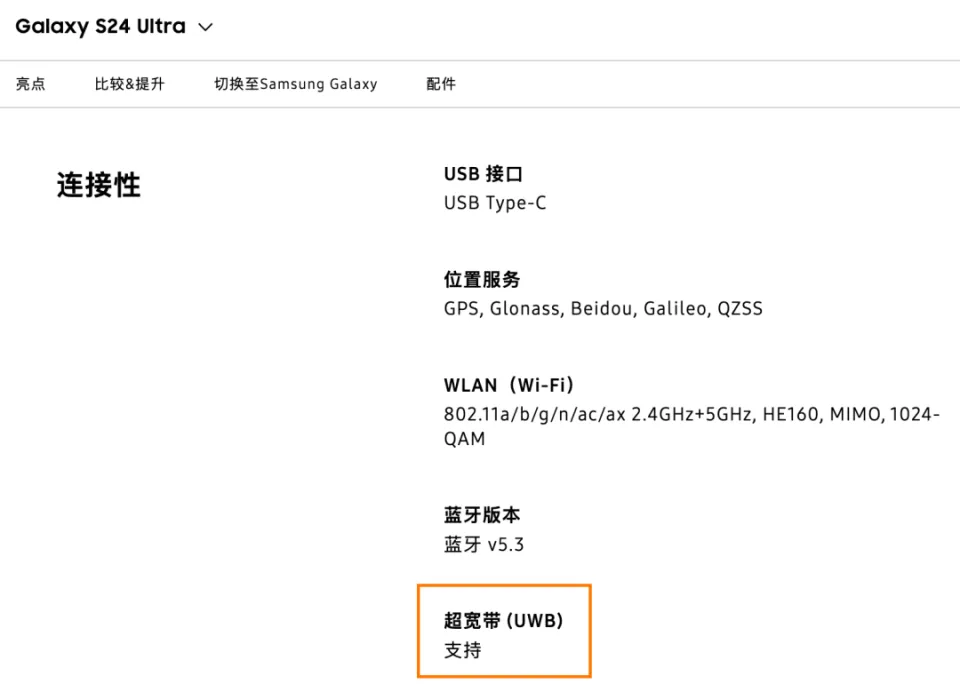Click the USB Type-C value text

[495, 203]
